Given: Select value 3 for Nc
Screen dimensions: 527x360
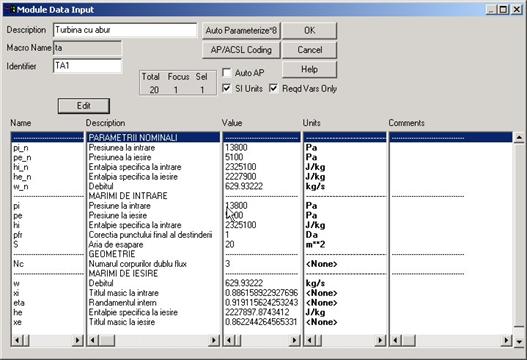Looking at the screenshot, I should click(228, 264).
